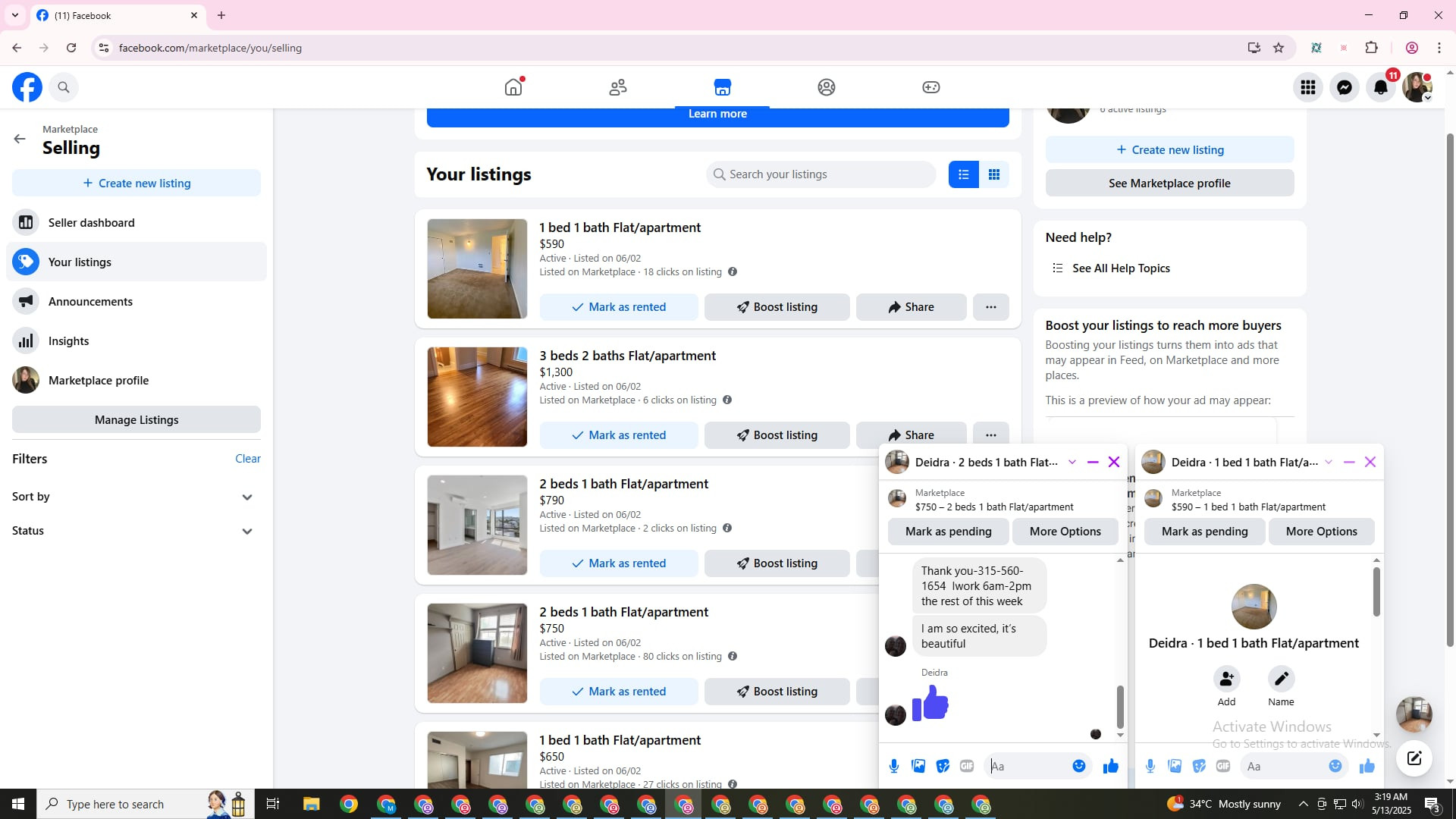Open Marketplace profile in the sidebar
This screenshot has width=1456, height=819.
click(x=136, y=380)
